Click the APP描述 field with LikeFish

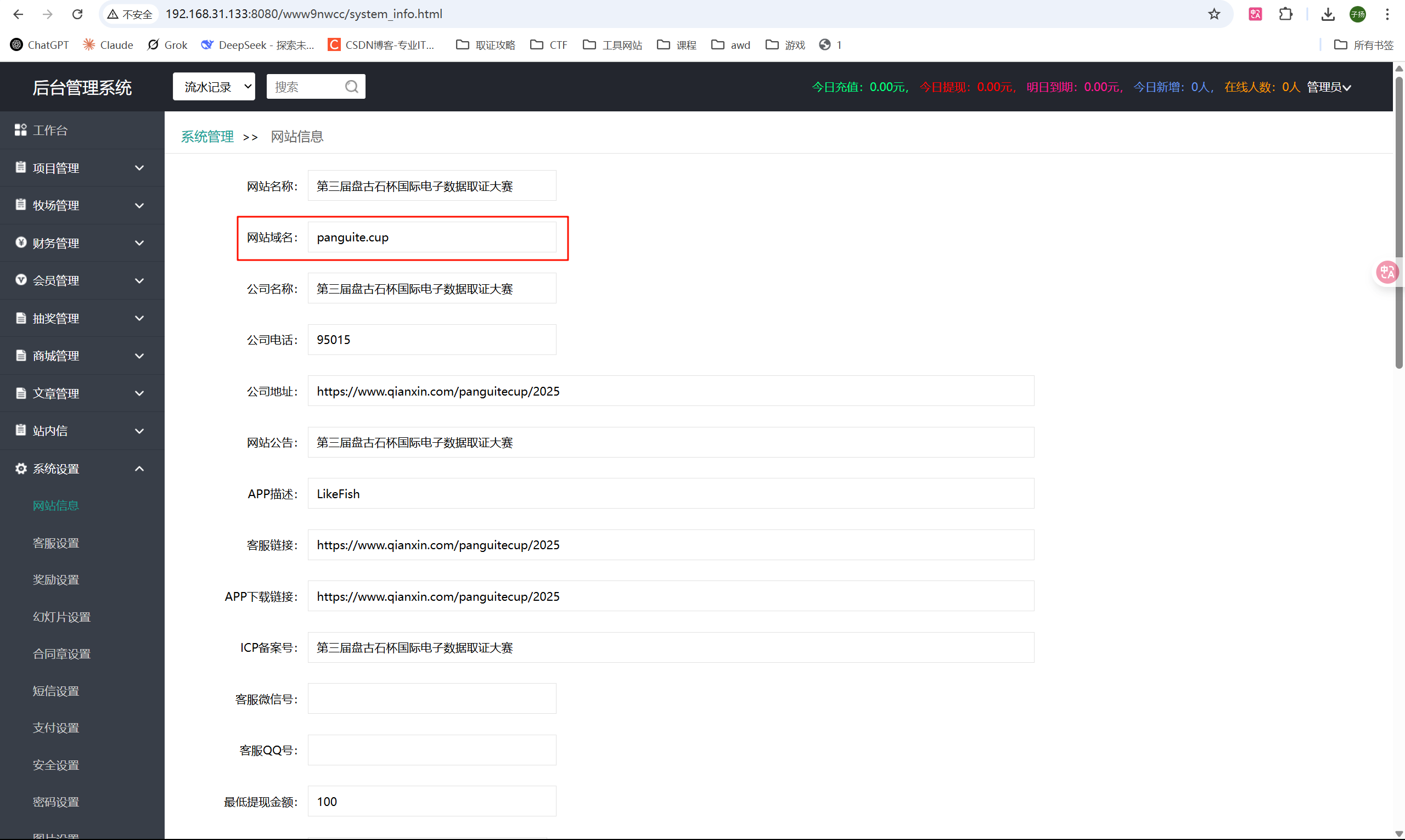671,494
